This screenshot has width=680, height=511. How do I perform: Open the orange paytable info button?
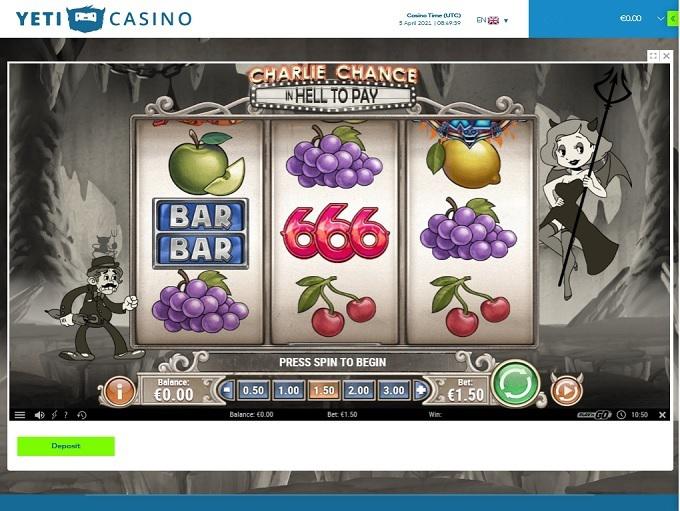[x=120, y=391]
